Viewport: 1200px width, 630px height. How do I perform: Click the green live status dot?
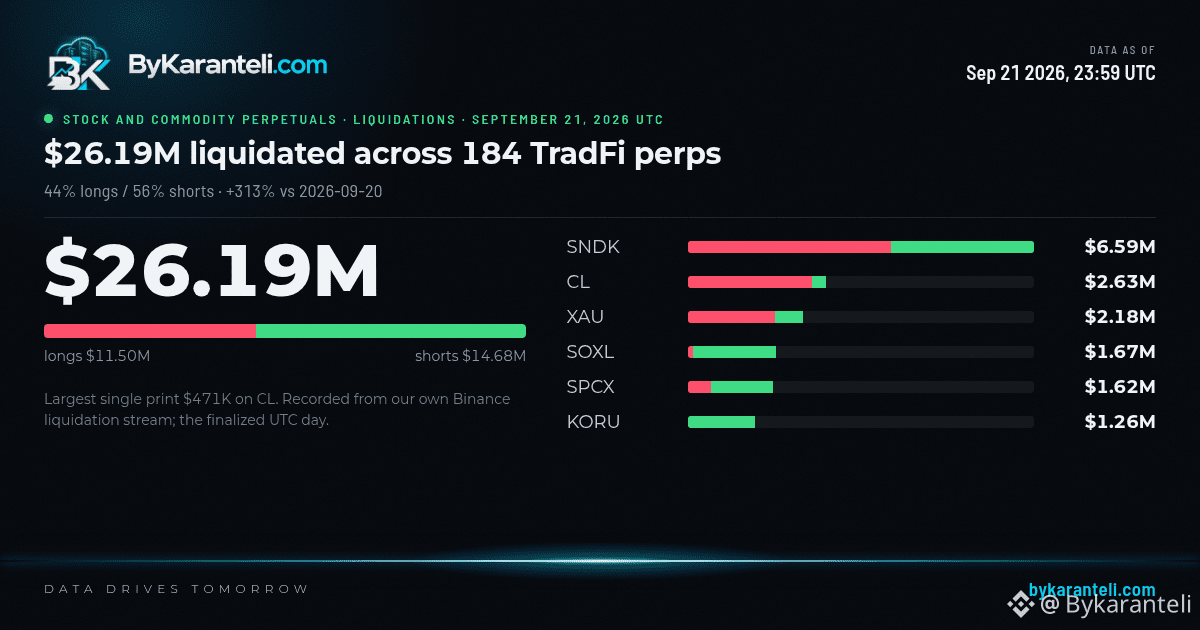[x=49, y=119]
